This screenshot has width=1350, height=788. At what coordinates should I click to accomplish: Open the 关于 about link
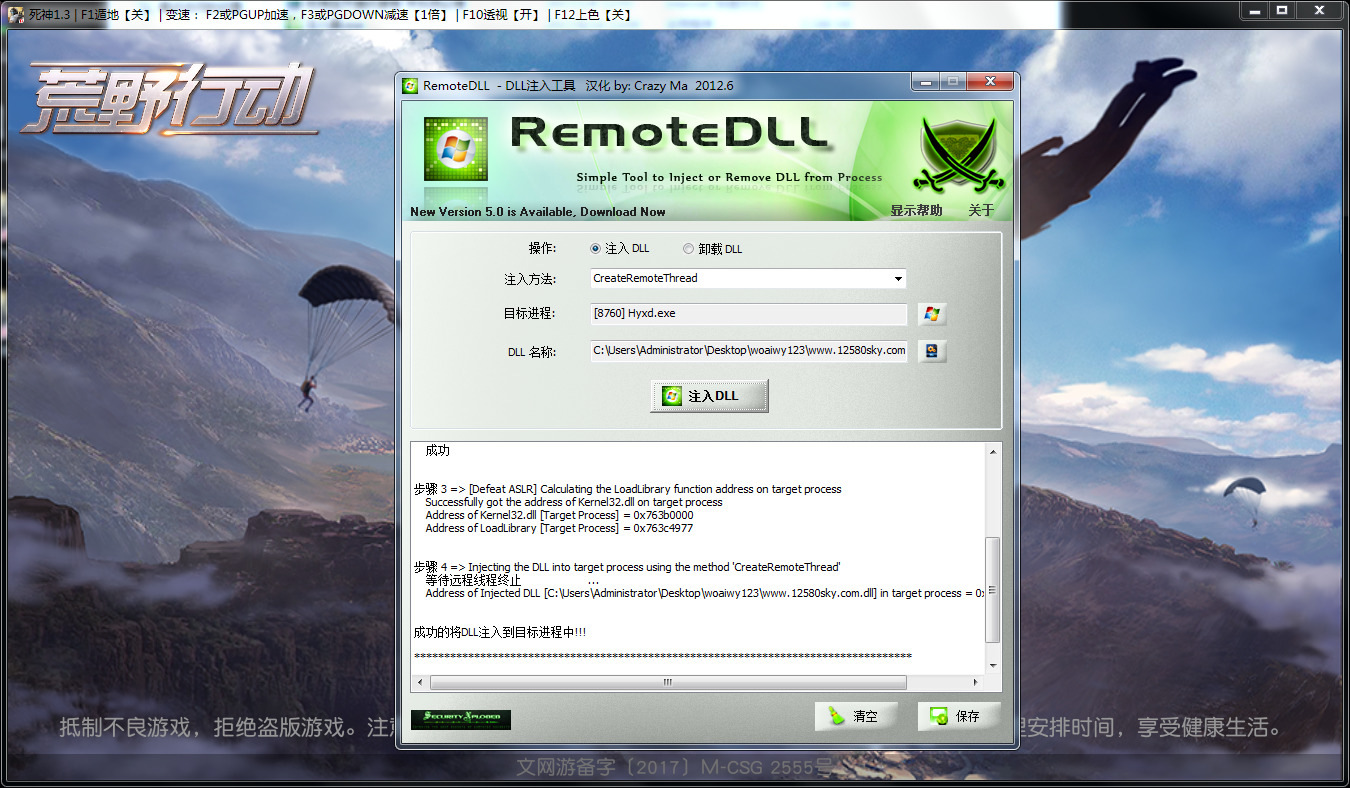tap(981, 210)
